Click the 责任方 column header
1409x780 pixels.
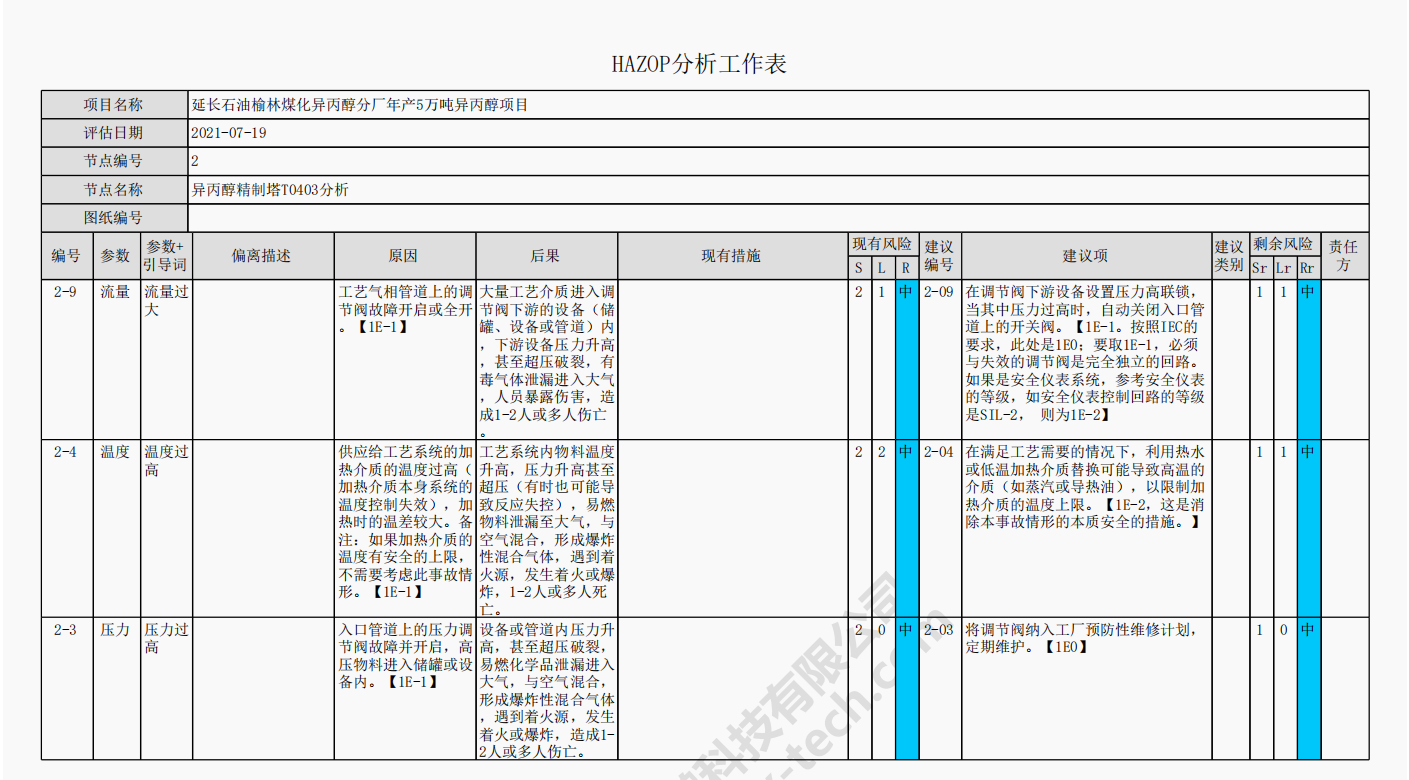pyautogui.click(x=1344, y=256)
